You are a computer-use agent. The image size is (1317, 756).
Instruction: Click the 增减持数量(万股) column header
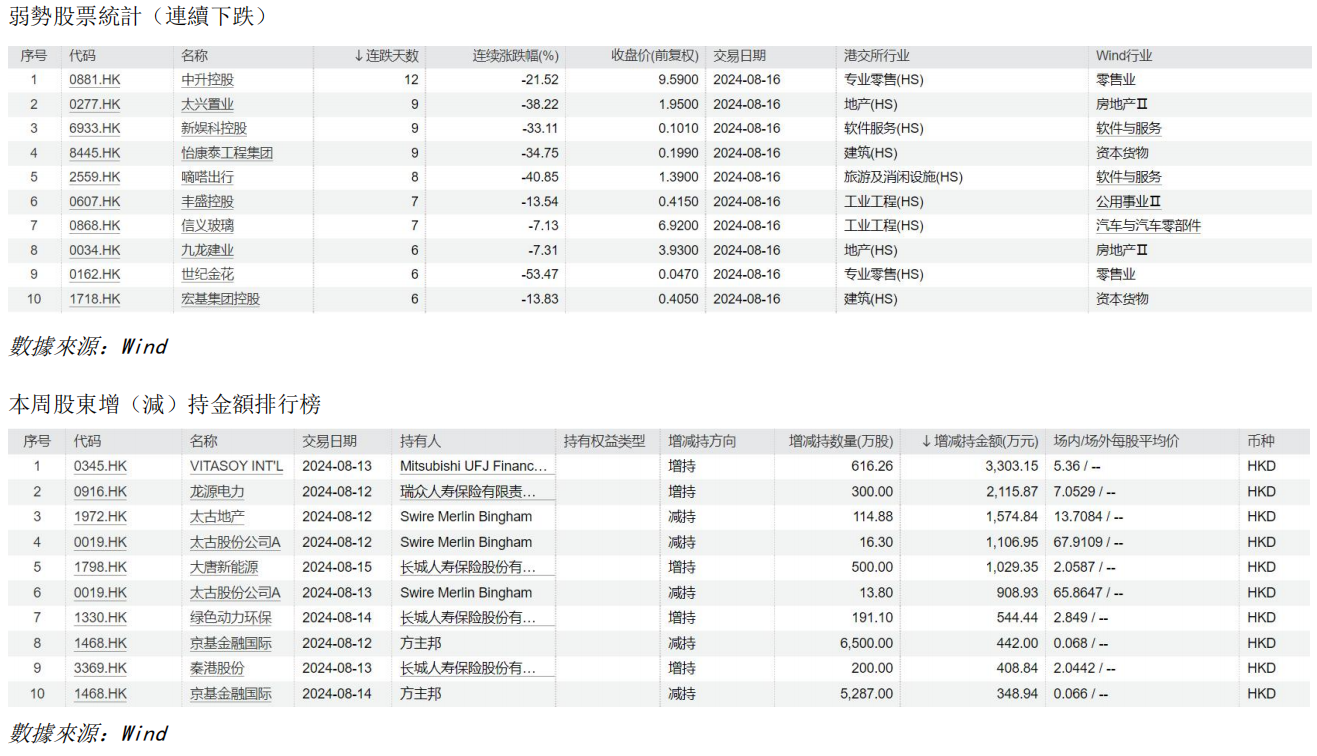tap(841, 441)
